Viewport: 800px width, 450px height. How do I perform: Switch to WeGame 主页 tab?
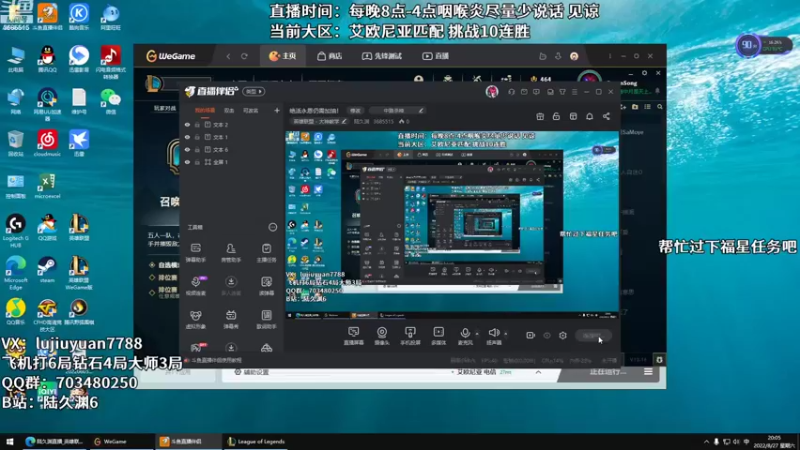click(x=283, y=56)
